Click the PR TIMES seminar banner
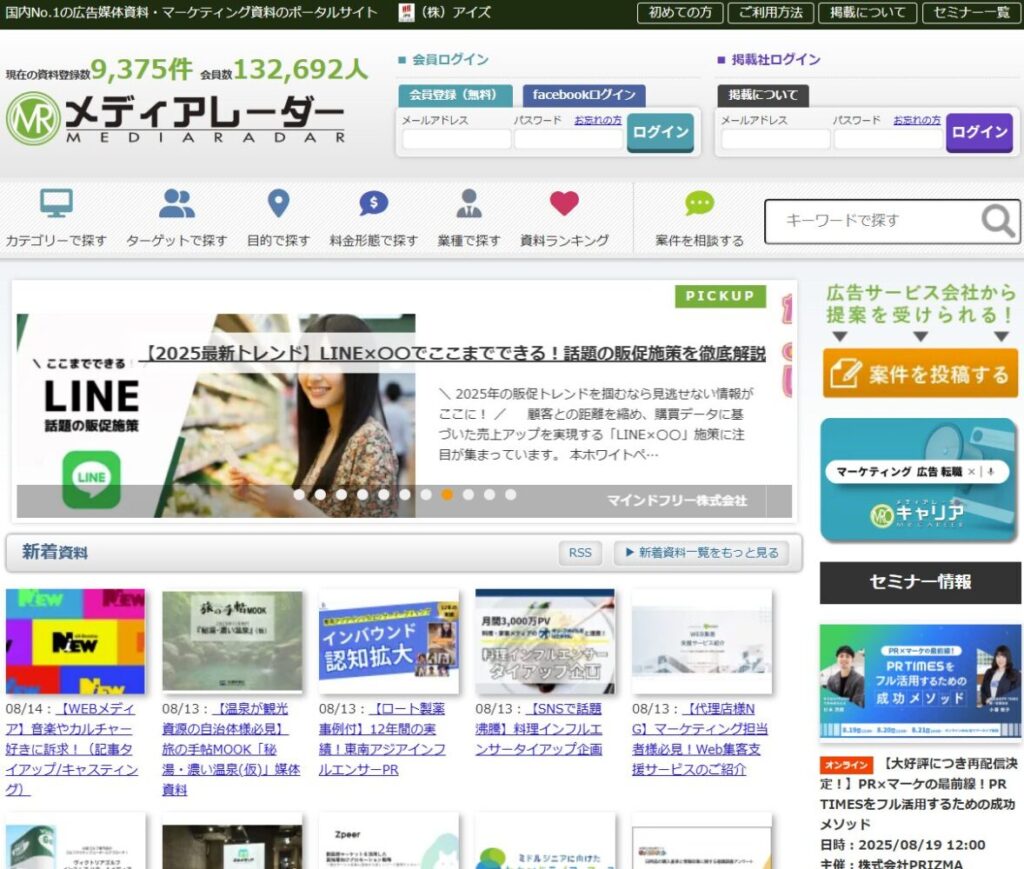 coord(920,681)
